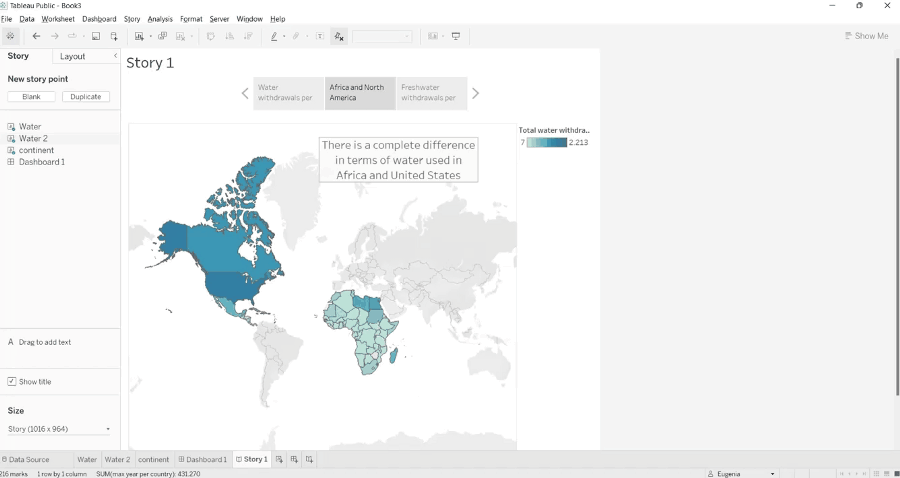The image size is (900, 478).
Task: Redo with the forward arrow button
Action: (55, 36)
